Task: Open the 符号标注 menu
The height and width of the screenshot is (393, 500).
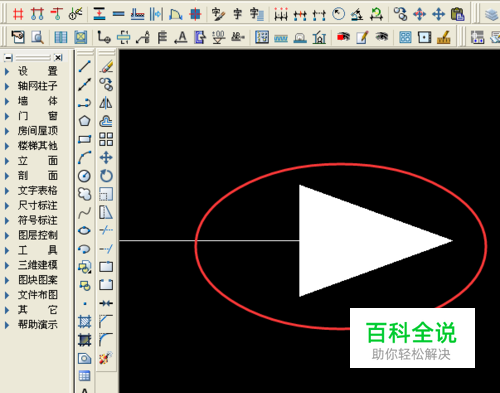Action: (x=38, y=220)
